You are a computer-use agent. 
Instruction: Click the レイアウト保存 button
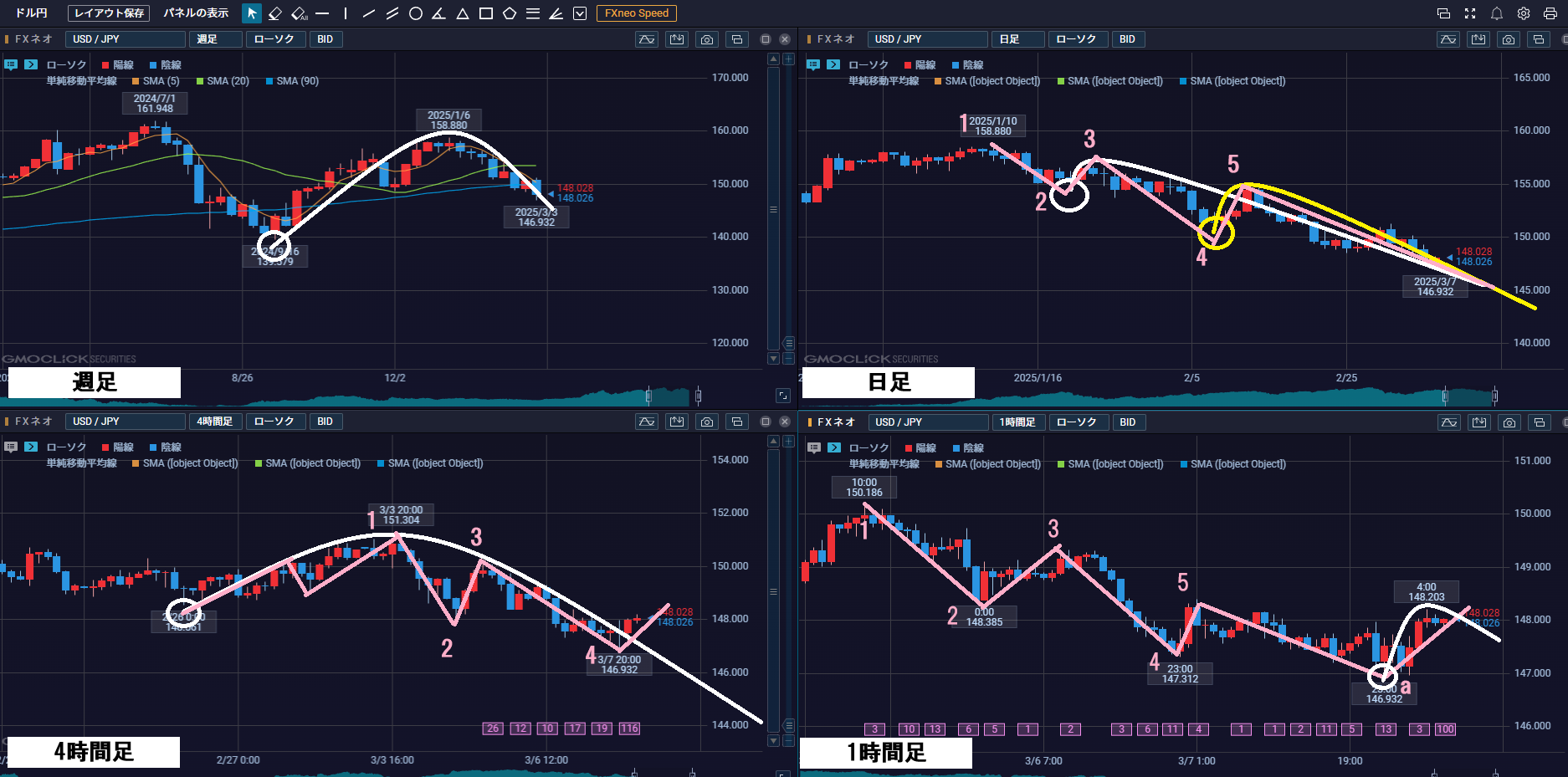click(109, 13)
